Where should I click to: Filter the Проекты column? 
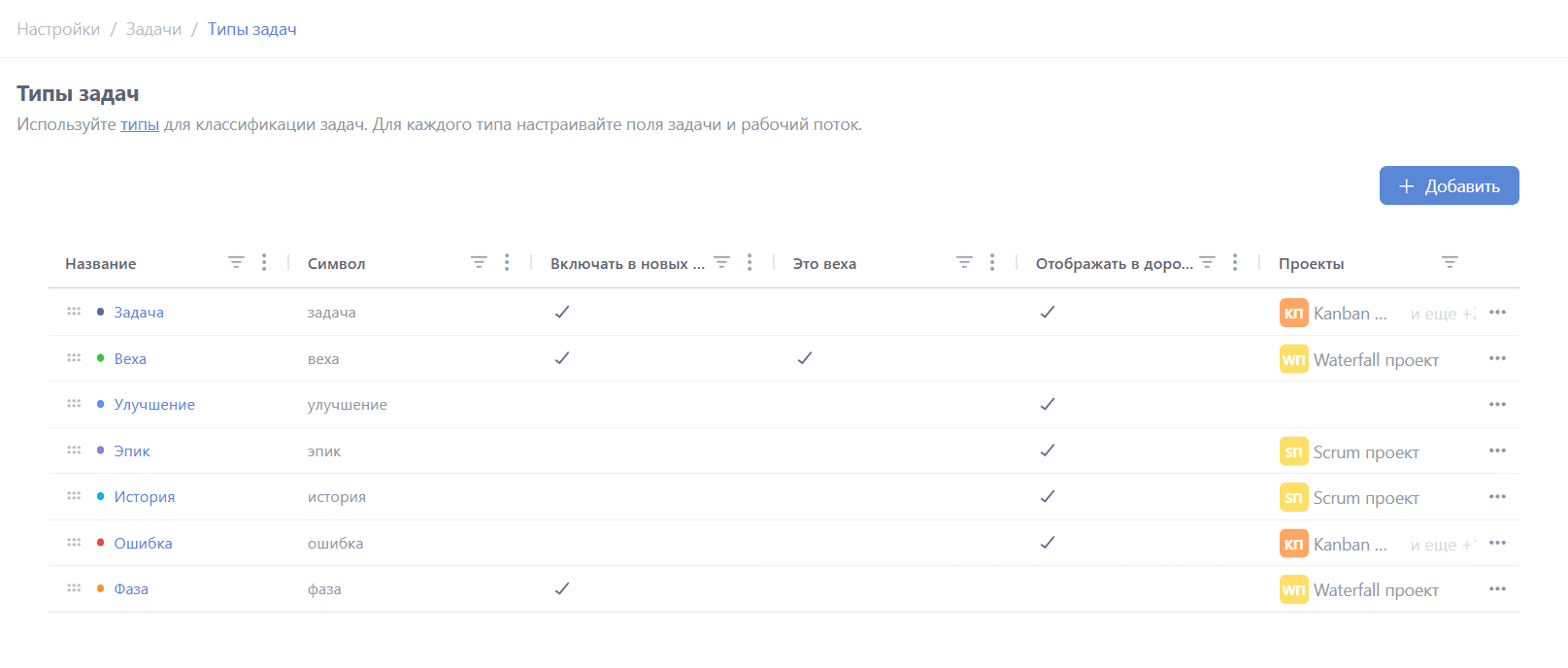coord(1450,262)
